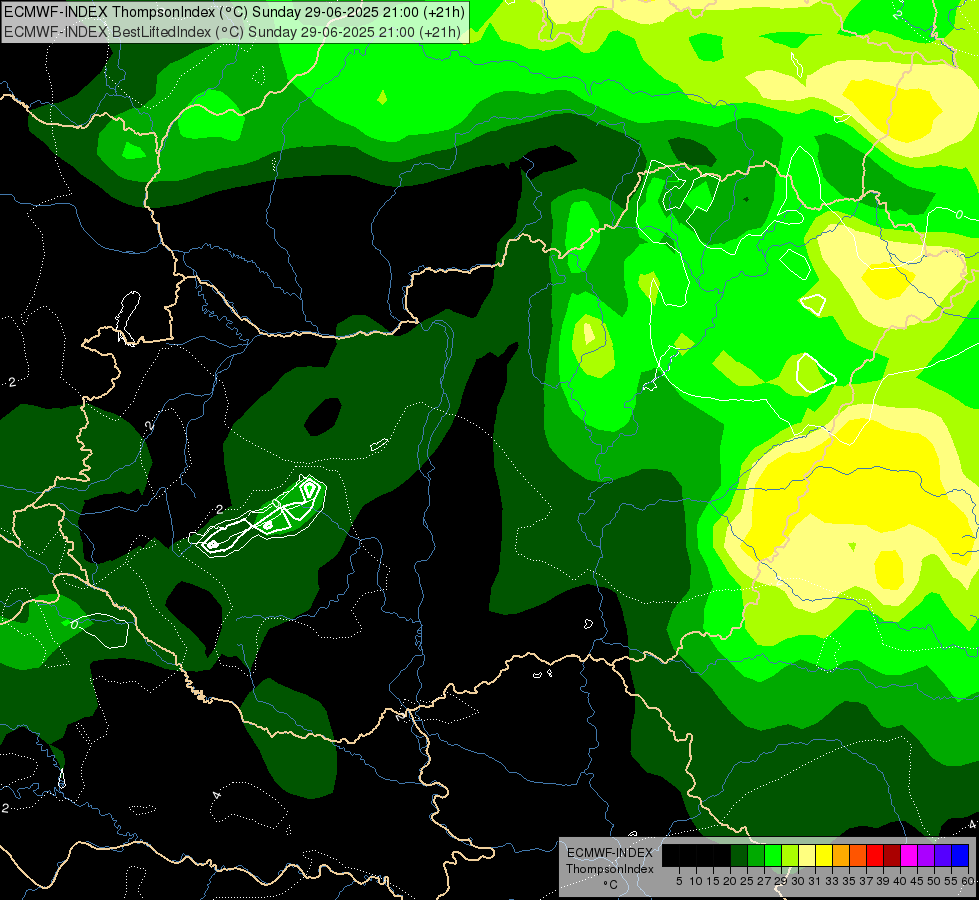Pick the bright green 27–29 legend swatch
The width and height of the screenshot is (979, 900).
[x=773, y=855]
